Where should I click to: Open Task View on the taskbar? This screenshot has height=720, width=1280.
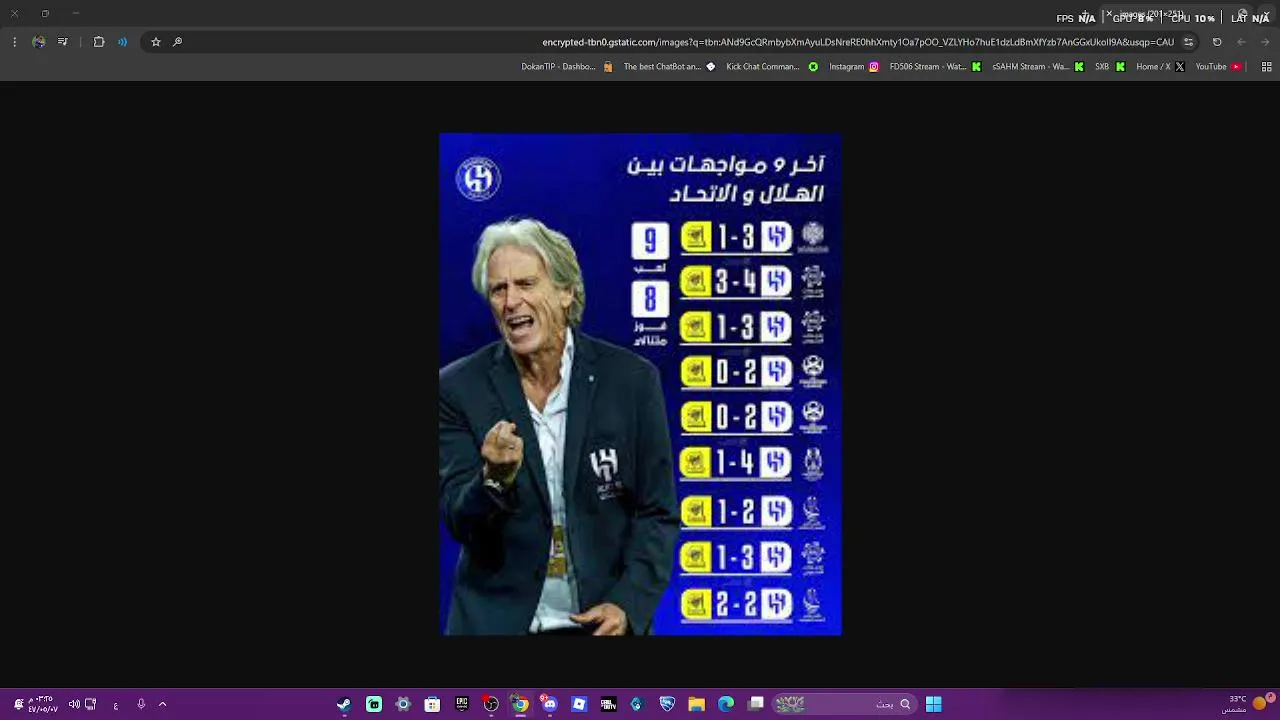point(757,704)
